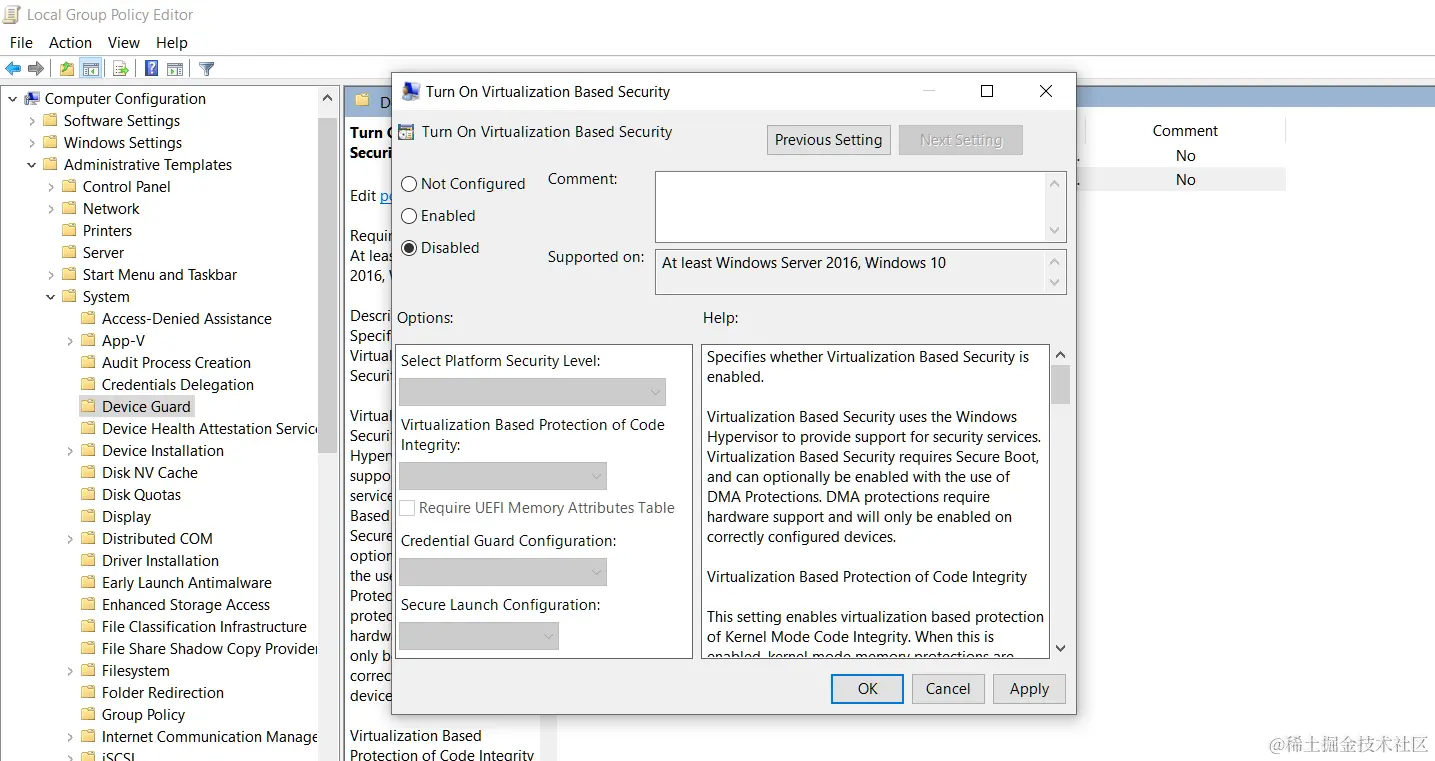This screenshot has height=761, width=1435.
Task: Confirm the dialog with OK
Action: coord(867,689)
